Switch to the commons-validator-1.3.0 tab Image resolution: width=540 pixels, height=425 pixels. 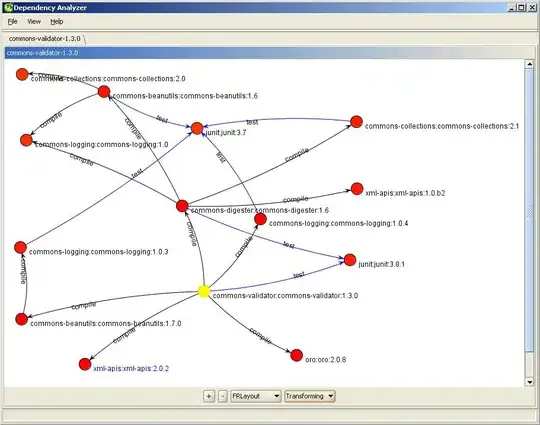44,39
